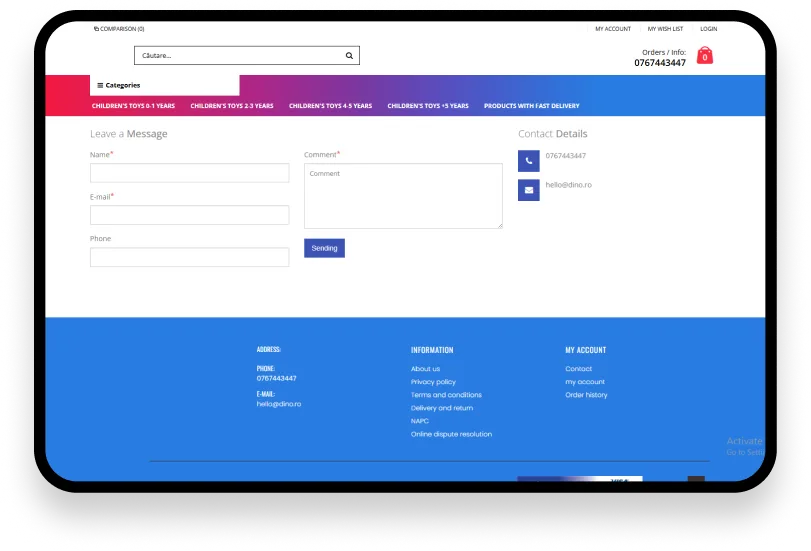Open Products With Fast Delivery menu

coord(532,106)
